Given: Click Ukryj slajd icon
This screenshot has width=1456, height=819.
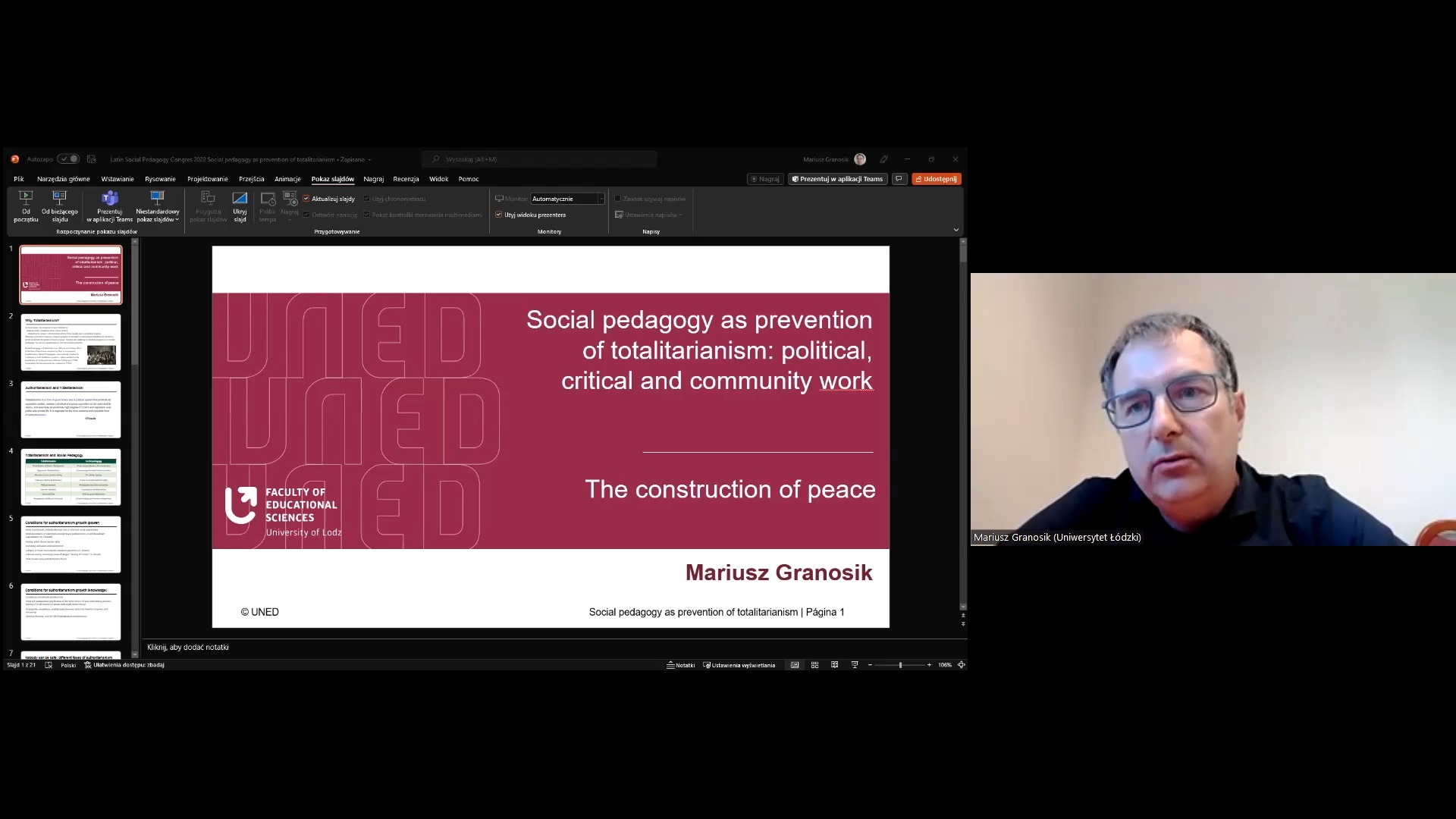Looking at the screenshot, I should point(240,206).
